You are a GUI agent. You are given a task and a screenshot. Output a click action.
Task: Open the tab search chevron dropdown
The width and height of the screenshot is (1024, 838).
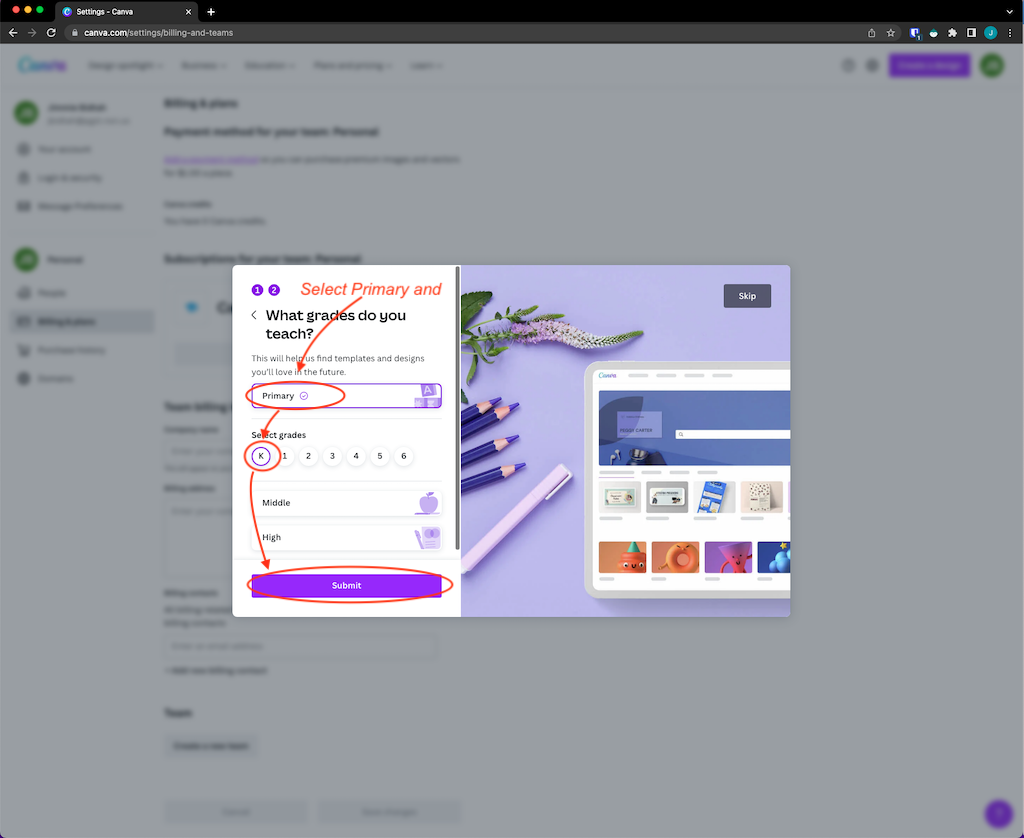click(1010, 12)
